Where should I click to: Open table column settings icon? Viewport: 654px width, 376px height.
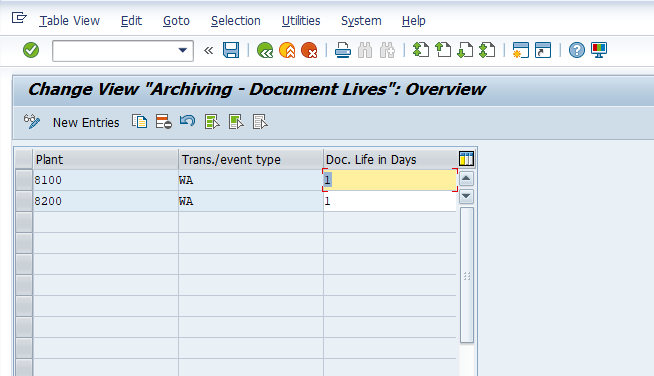(x=466, y=159)
